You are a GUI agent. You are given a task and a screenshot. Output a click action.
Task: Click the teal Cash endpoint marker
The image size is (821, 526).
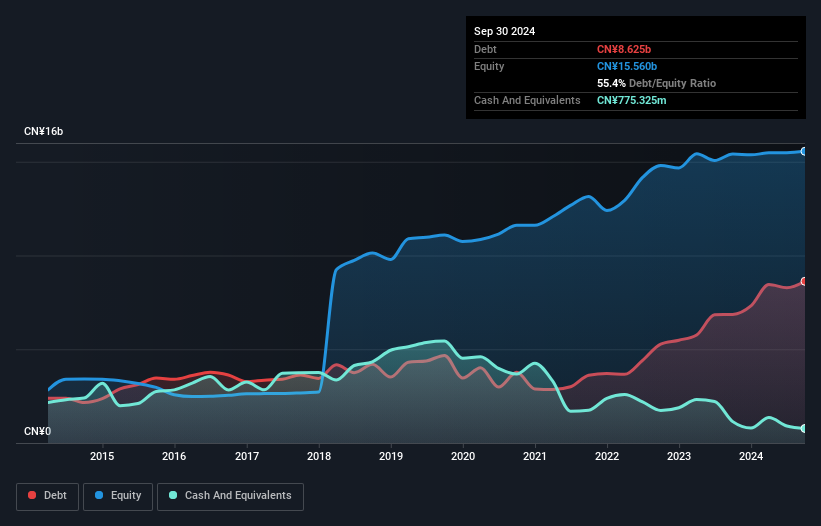pyautogui.click(x=804, y=429)
